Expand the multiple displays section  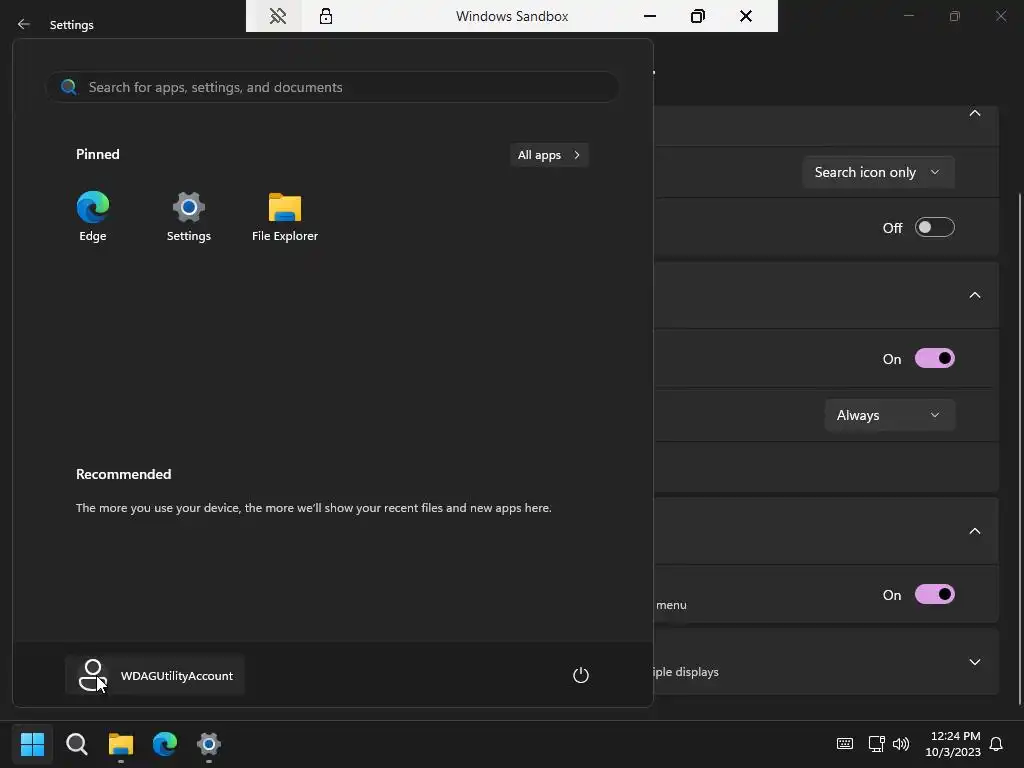point(974,662)
